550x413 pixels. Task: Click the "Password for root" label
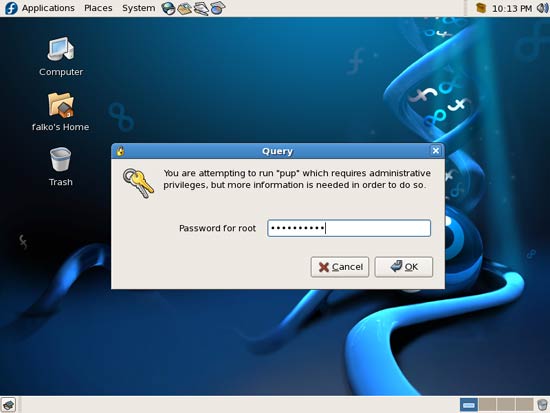[x=217, y=228]
